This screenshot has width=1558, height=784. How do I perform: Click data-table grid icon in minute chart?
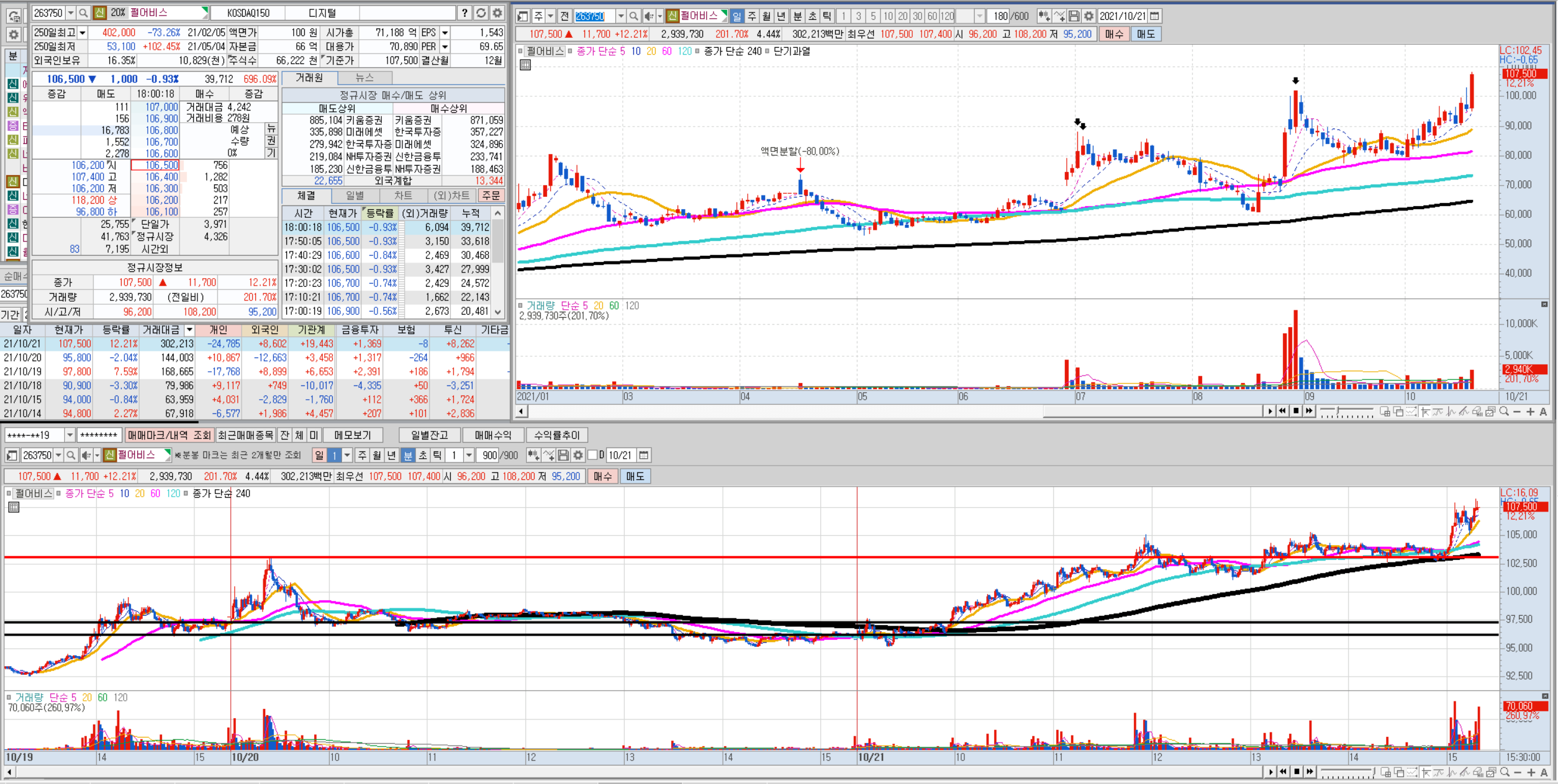14,507
